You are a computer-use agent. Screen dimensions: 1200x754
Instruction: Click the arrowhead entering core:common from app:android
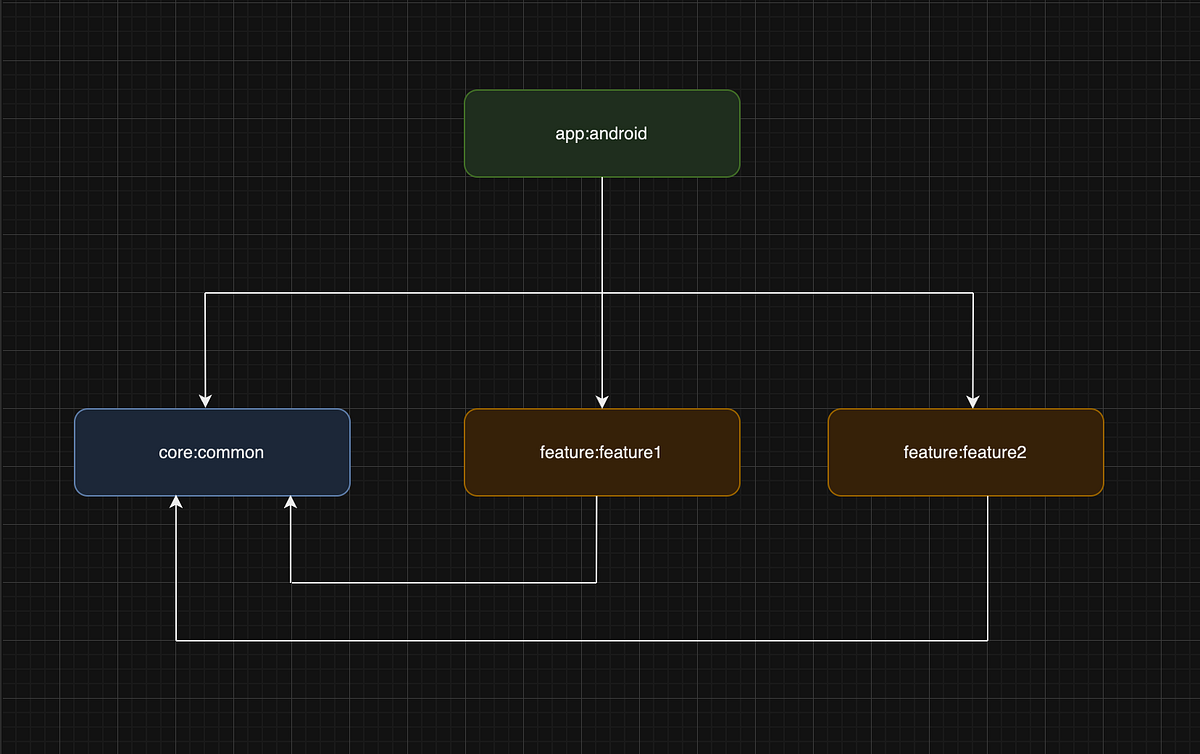tap(205, 403)
